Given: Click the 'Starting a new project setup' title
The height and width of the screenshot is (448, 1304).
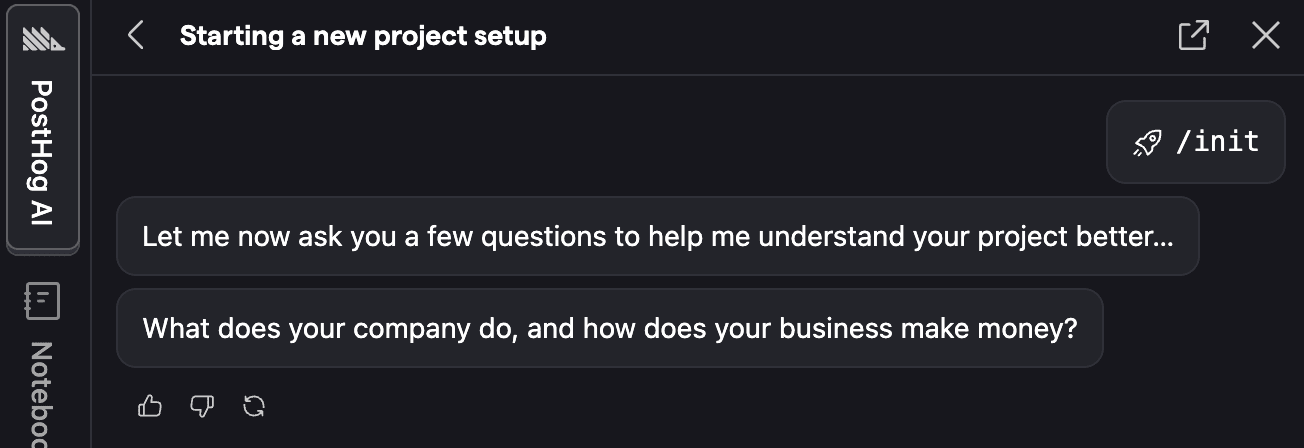Looking at the screenshot, I should (x=363, y=37).
